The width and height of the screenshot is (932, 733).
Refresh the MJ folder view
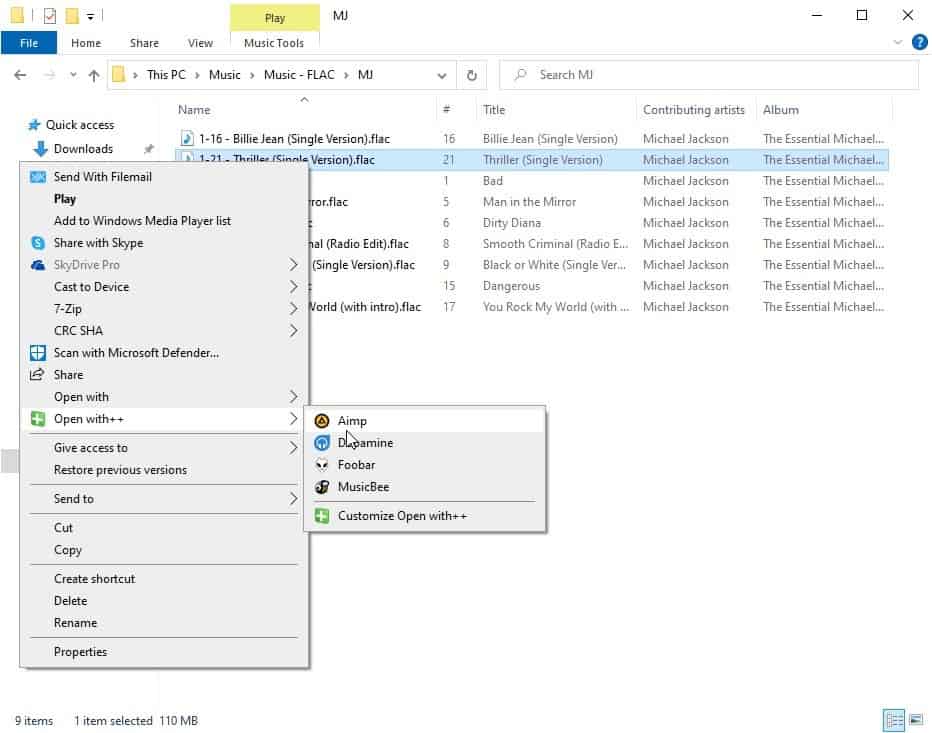point(471,75)
